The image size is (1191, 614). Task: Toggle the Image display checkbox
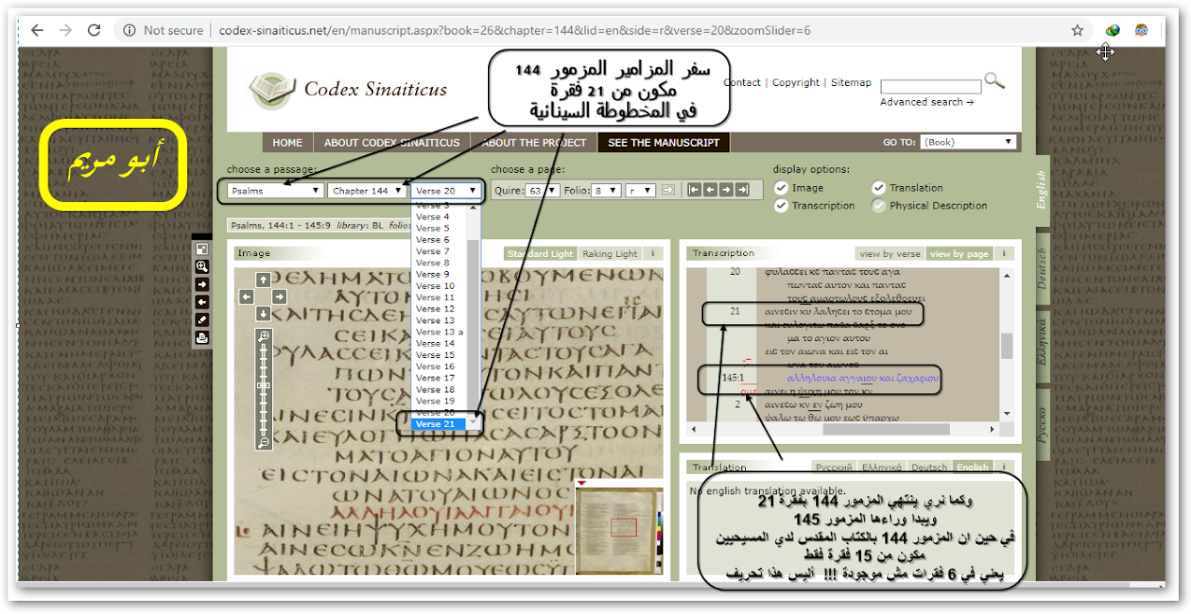coord(781,188)
